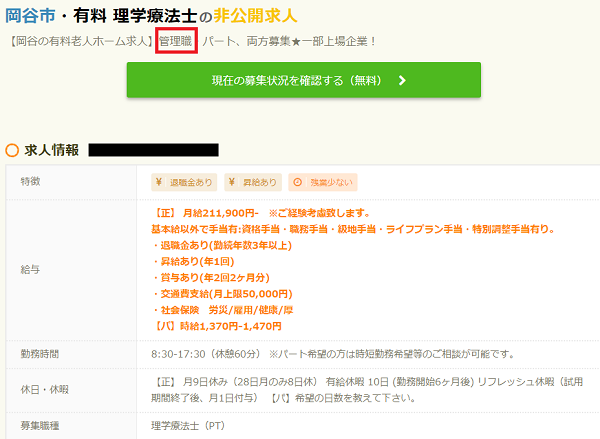Image resolution: width=600 pixels, height=439 pixels.
Task: Click the 【岡谷の有料老人ホーム求人】 subtitle text
Action: point(80,41)
